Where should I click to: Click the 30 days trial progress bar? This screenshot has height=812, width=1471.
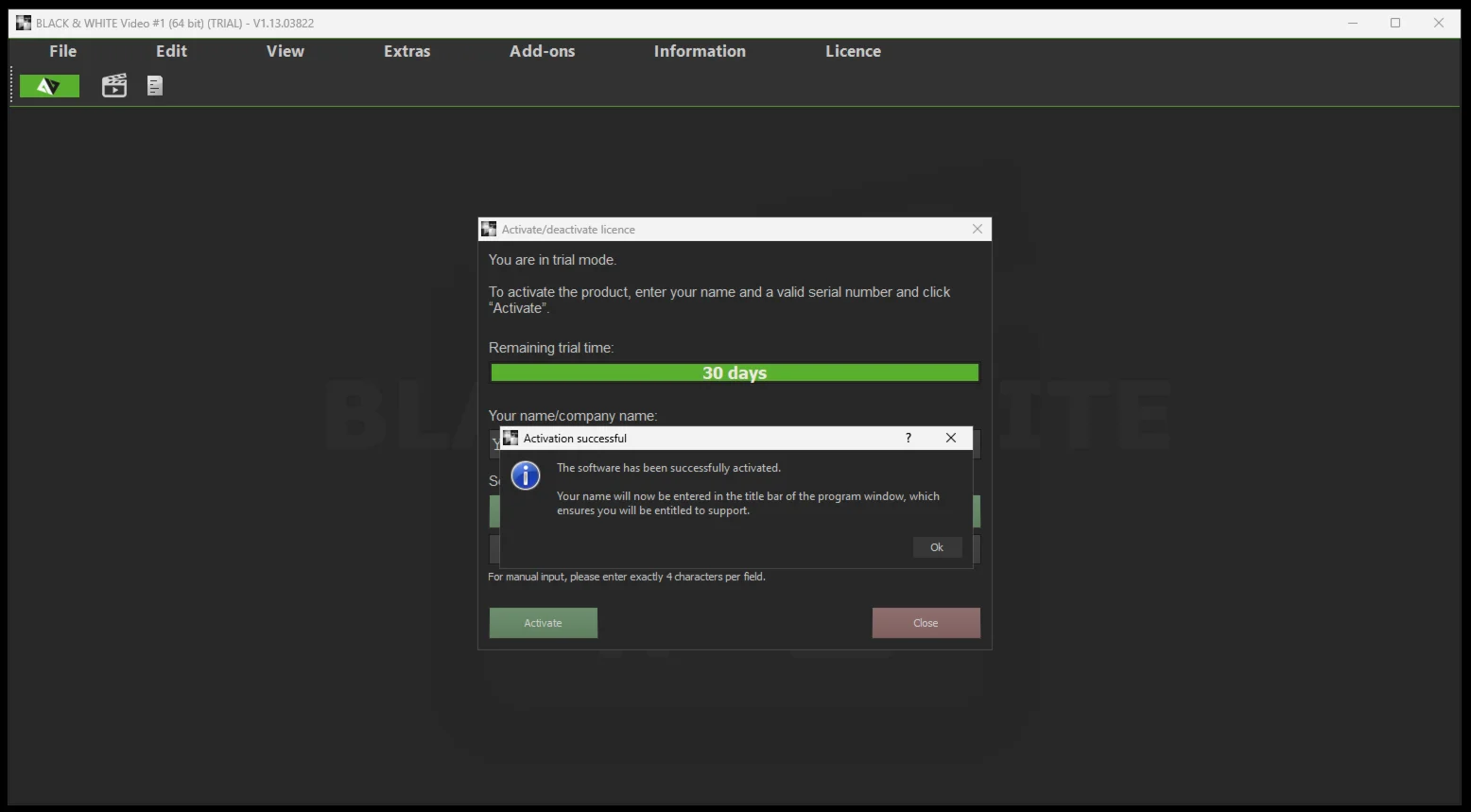735,372
